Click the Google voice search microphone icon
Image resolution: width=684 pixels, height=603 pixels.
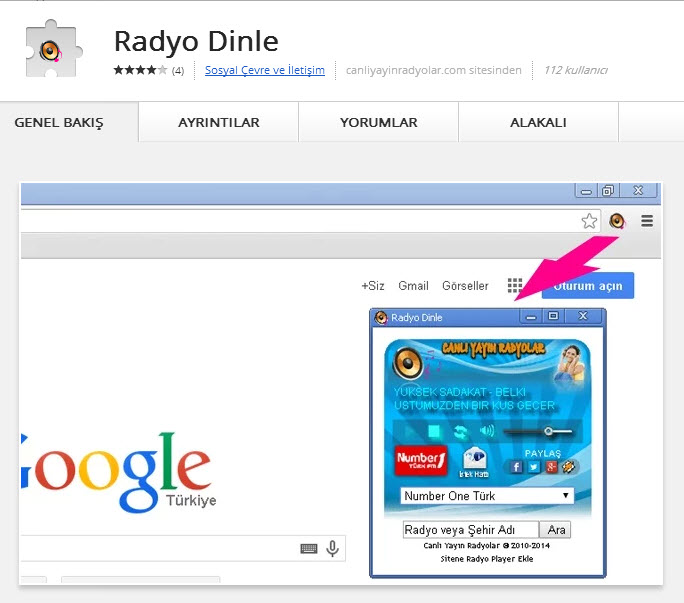(x=332, y=548)
